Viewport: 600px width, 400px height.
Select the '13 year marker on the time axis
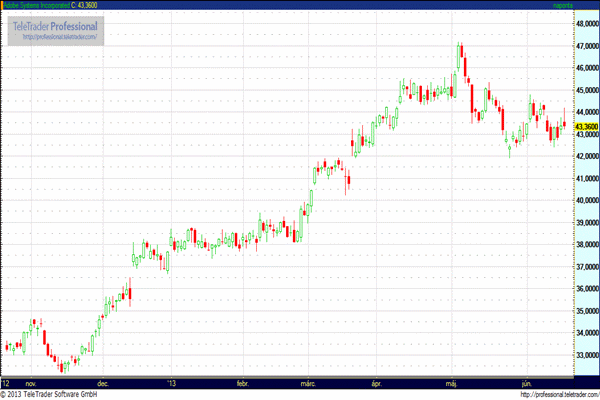point(171,382)
